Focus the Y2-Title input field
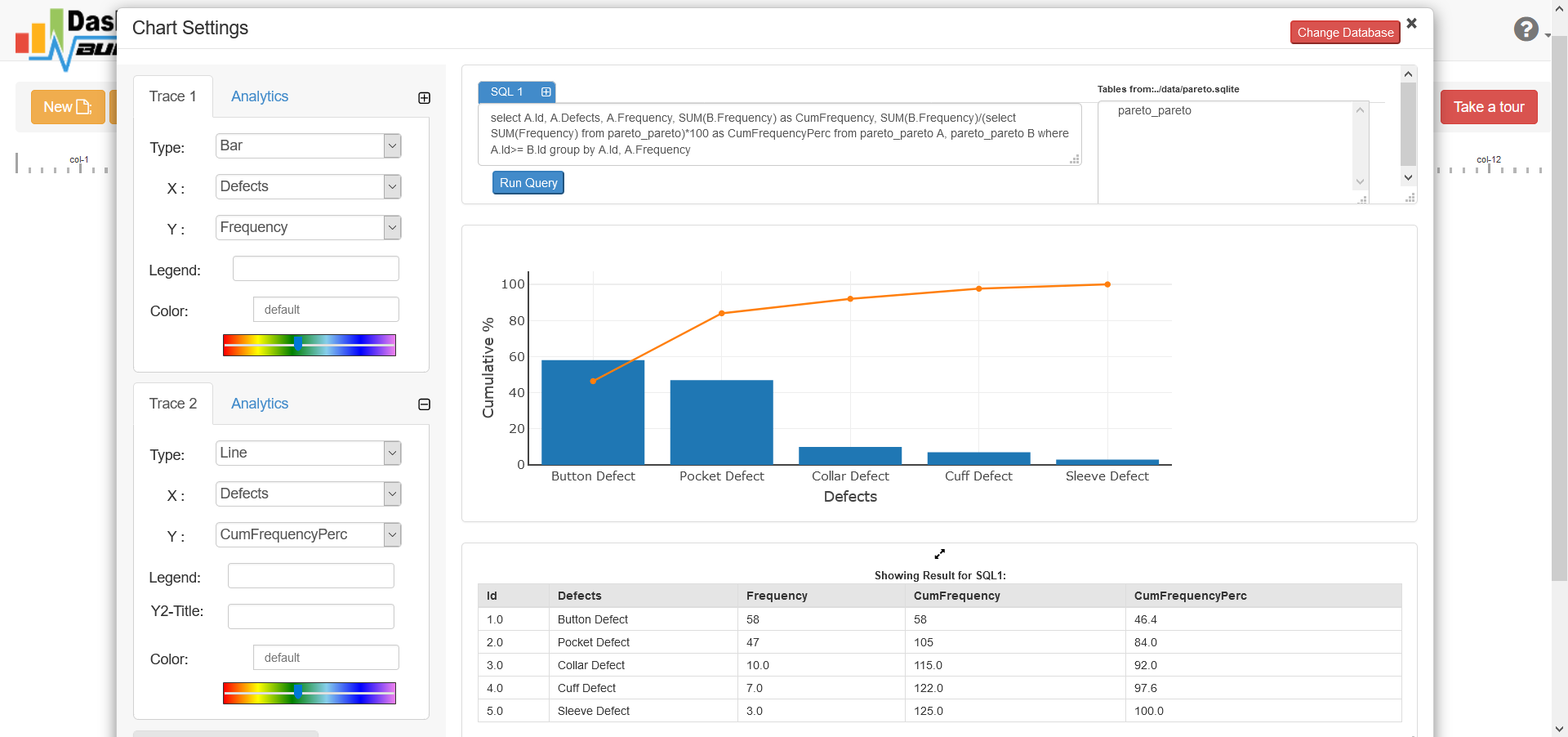The width and height of the screenshot is (1568, 737). pos(311,617)
